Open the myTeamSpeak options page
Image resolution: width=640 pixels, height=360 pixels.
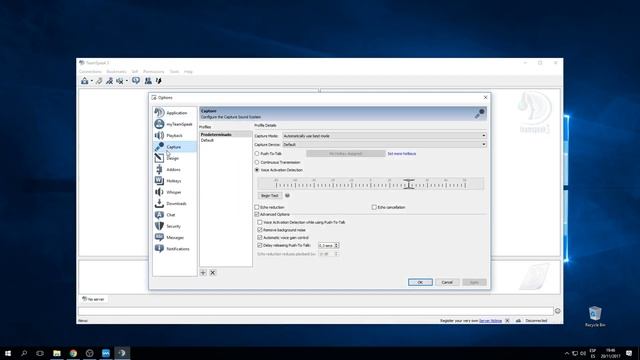(x=174, y=124)
